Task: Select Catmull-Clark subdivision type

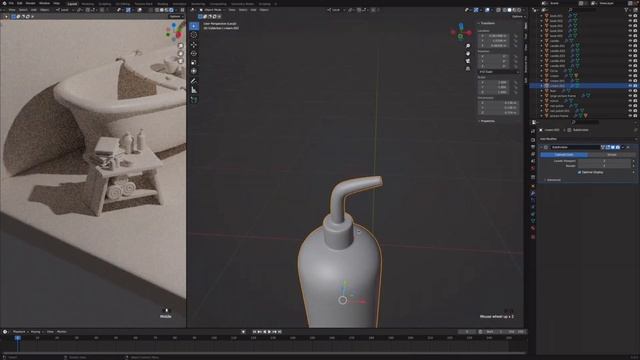Action: 564,155
